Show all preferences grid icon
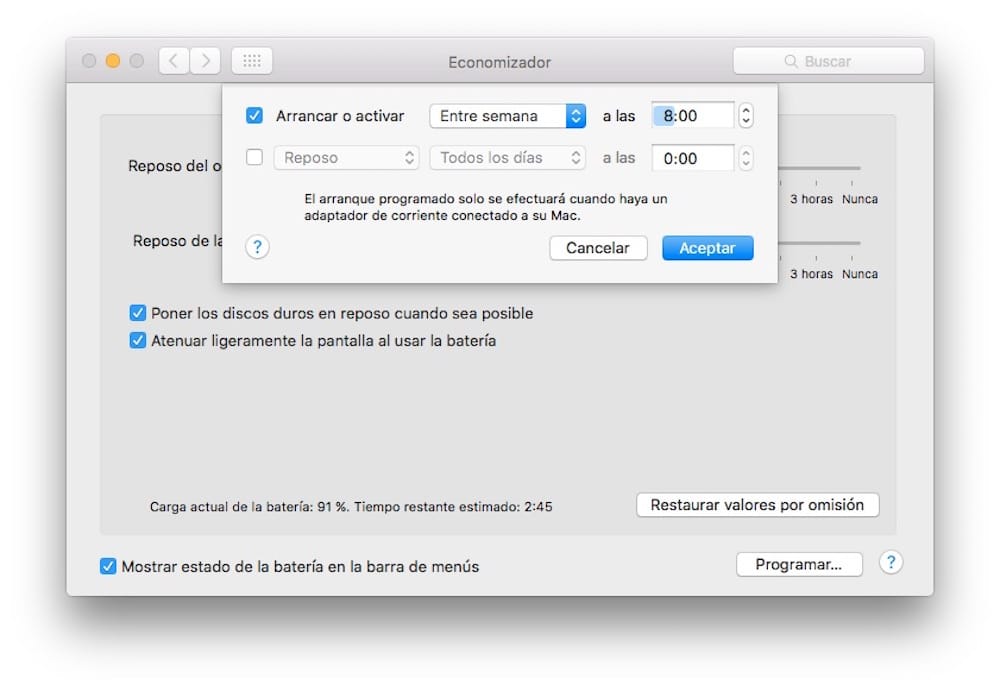Screen dimensions: 1000x691 point(252,61)
